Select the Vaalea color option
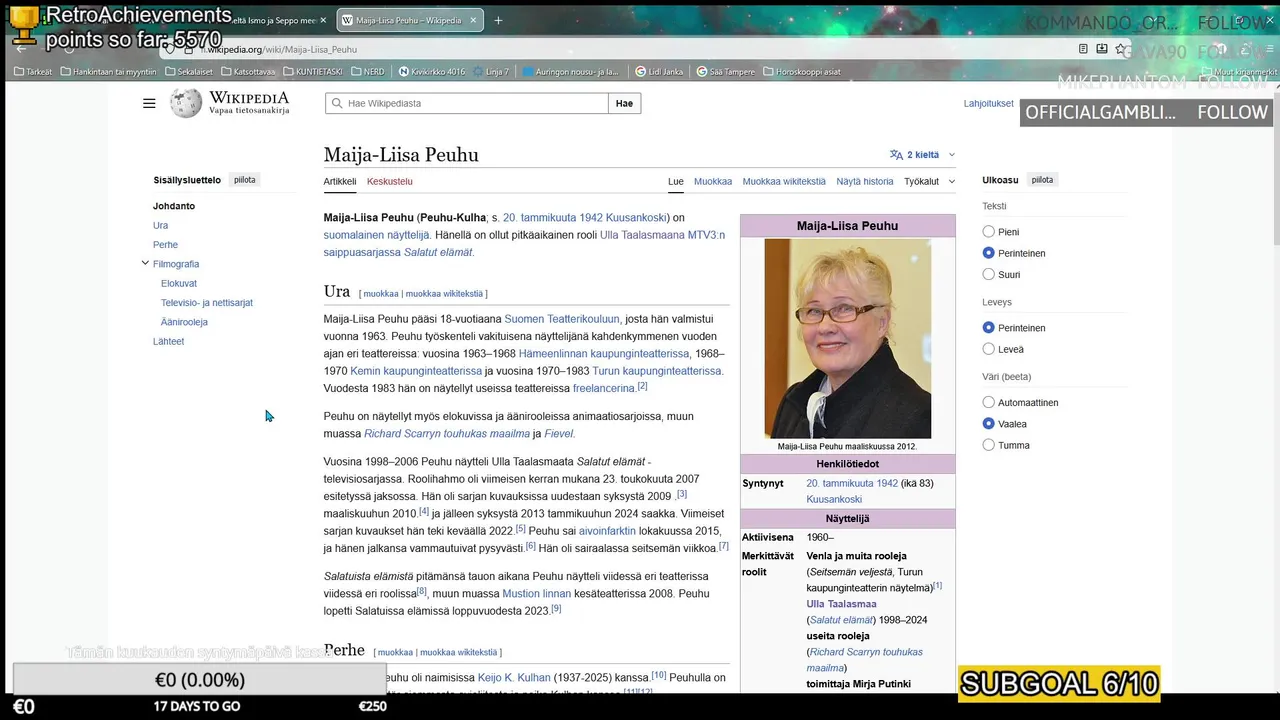The width and height of the screenshot is (1280, 720). [x=989, y=424]
